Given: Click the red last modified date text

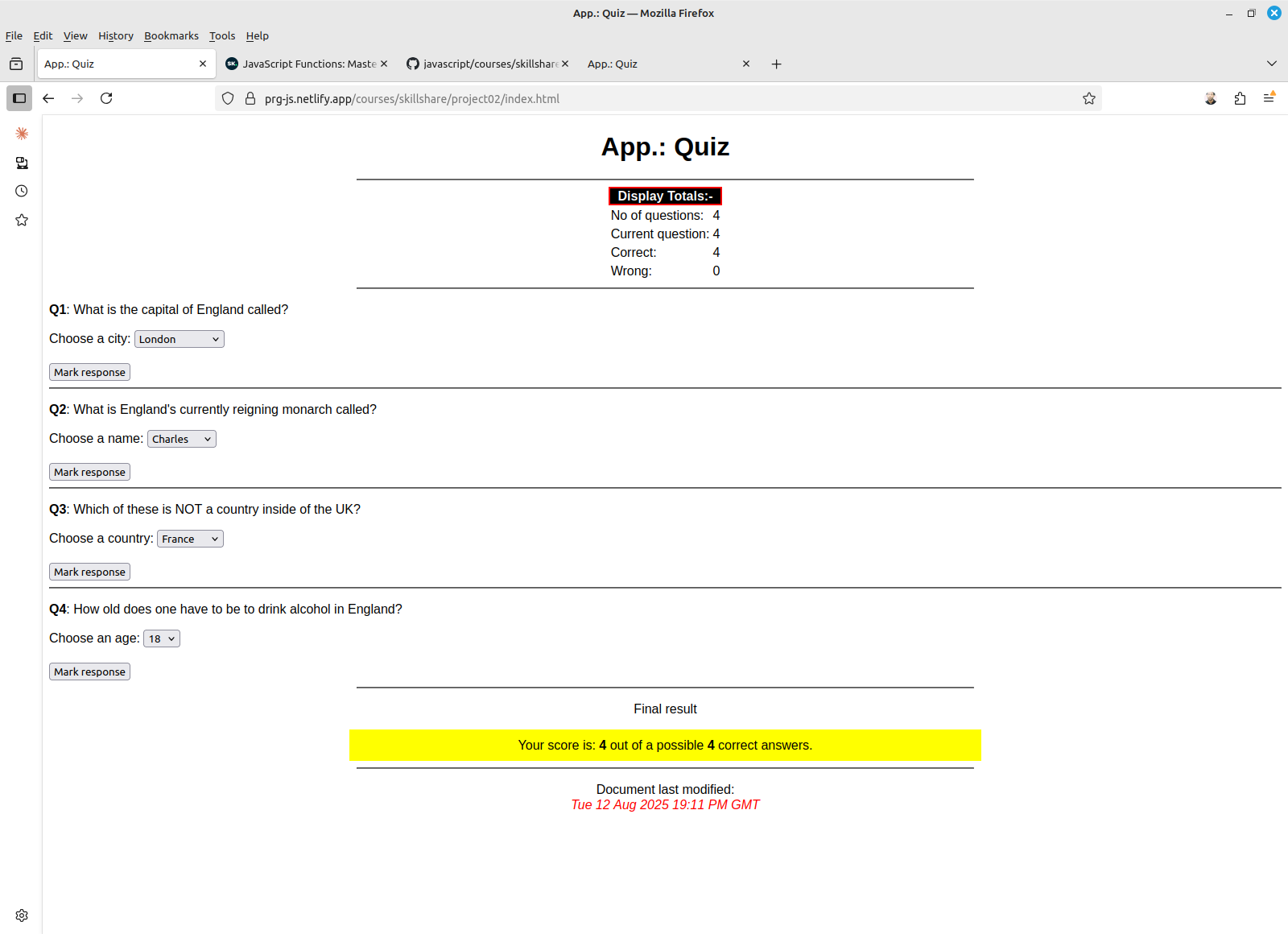Looking at the screenshot, I should click(665, 805).
